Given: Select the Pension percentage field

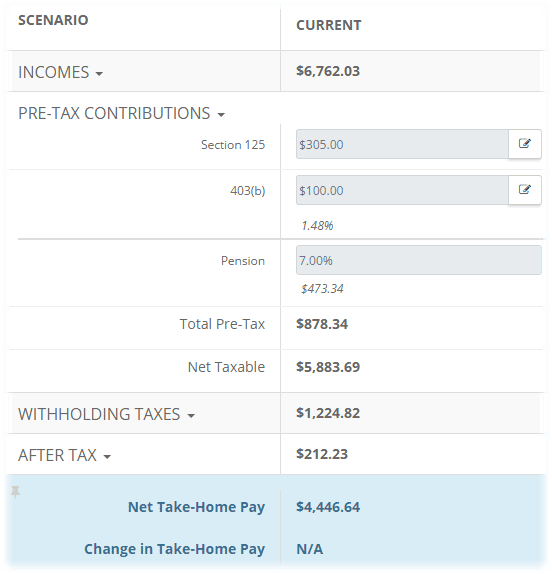Looking at the screenshot, I should pyautogui.click(x=419, y=260).
